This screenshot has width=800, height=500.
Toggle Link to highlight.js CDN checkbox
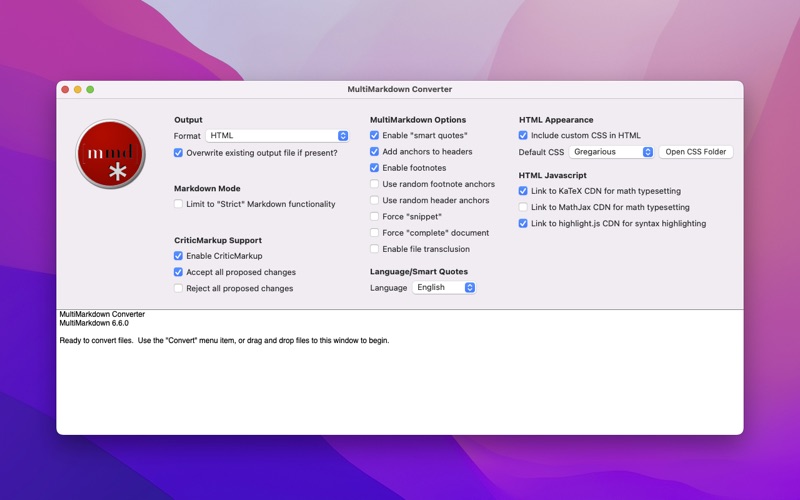tap(523, 223)
